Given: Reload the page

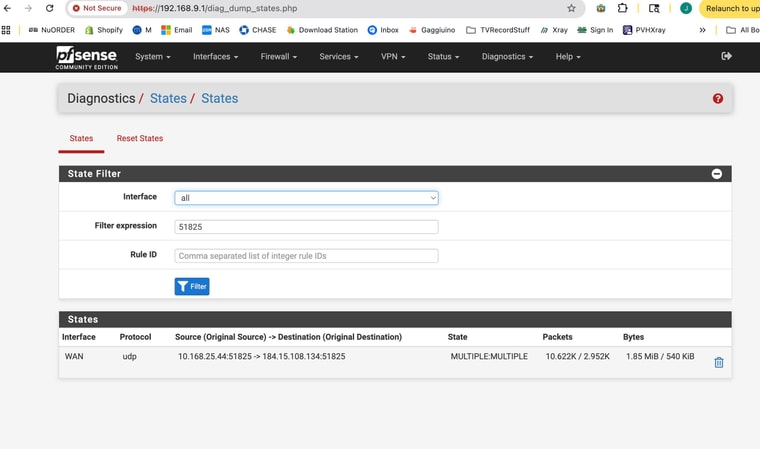Looking at the screenshot, I should 50,8.
